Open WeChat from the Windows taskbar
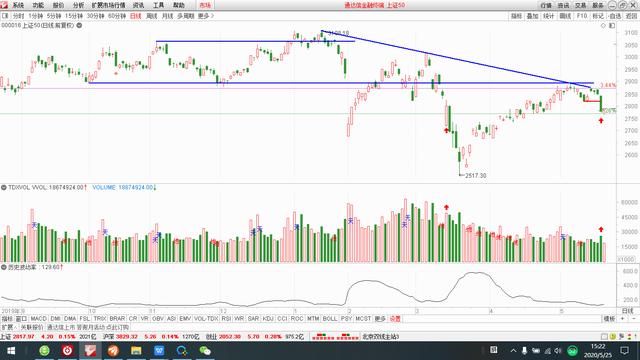This screenshot has width=640, height=360. click(205, 351)
